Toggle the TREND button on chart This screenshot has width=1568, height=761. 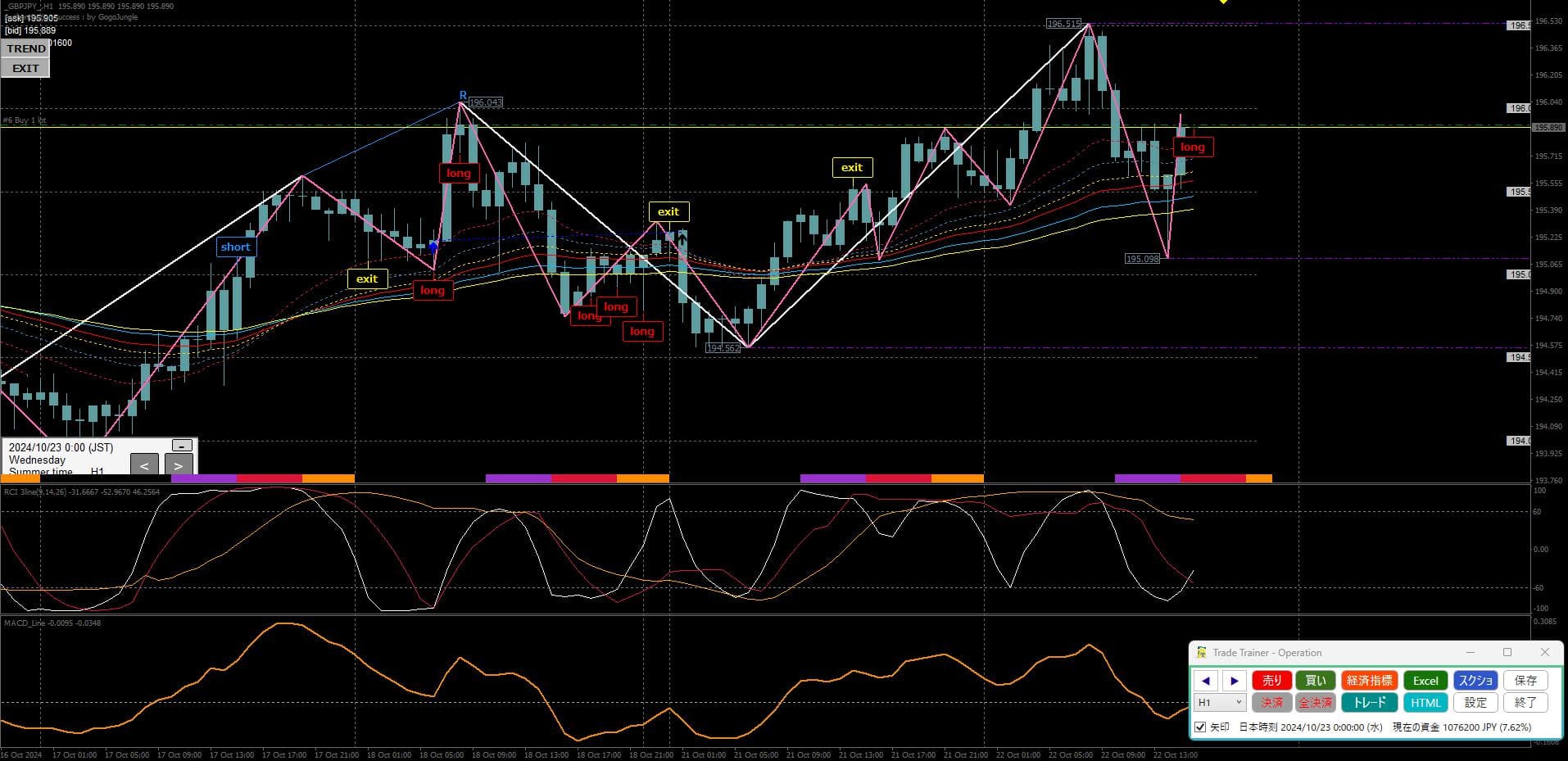(x=25, y=48)
